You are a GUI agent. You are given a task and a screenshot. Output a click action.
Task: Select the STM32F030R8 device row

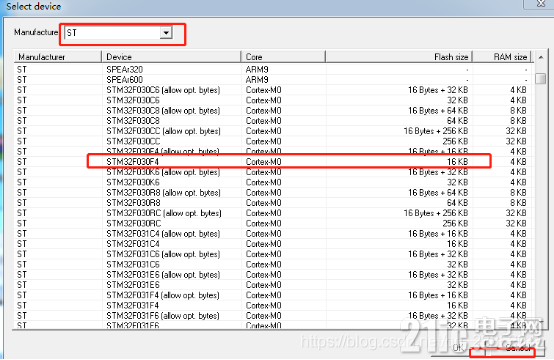pyautogui.click(x=272, y=203)
